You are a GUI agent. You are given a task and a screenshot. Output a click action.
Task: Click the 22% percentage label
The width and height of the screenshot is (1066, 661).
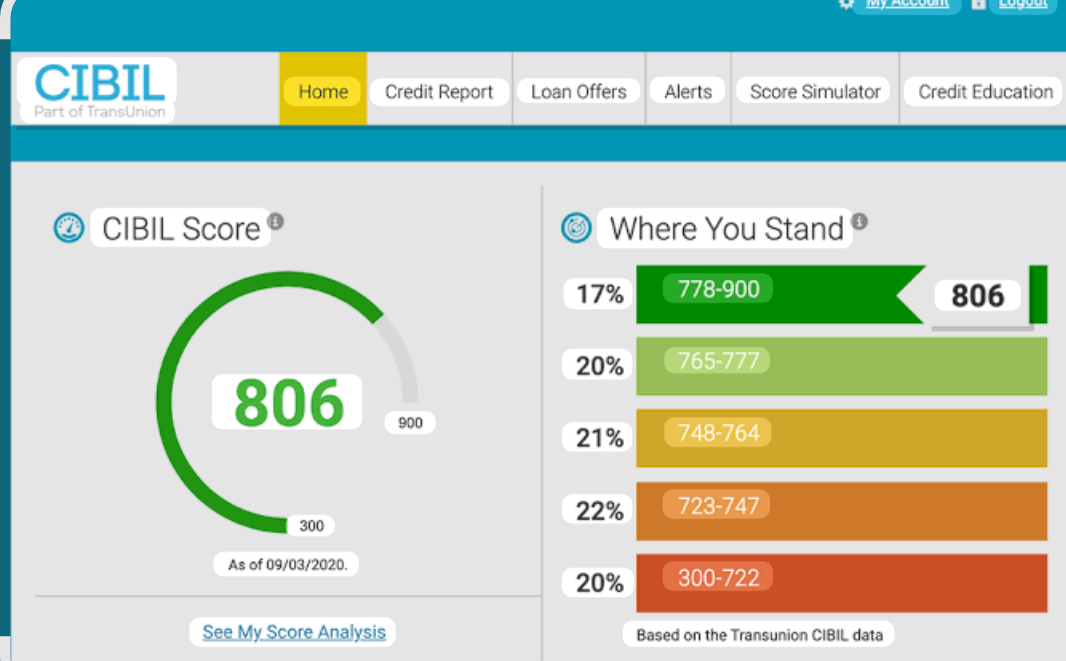(x=599, y=510)
